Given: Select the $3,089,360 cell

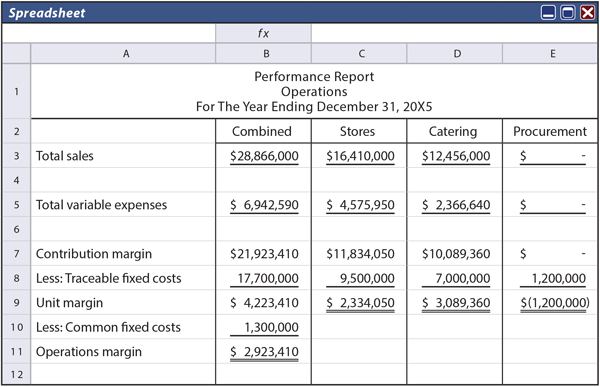Looking at the screenshot, I should [x=455, y=303].
